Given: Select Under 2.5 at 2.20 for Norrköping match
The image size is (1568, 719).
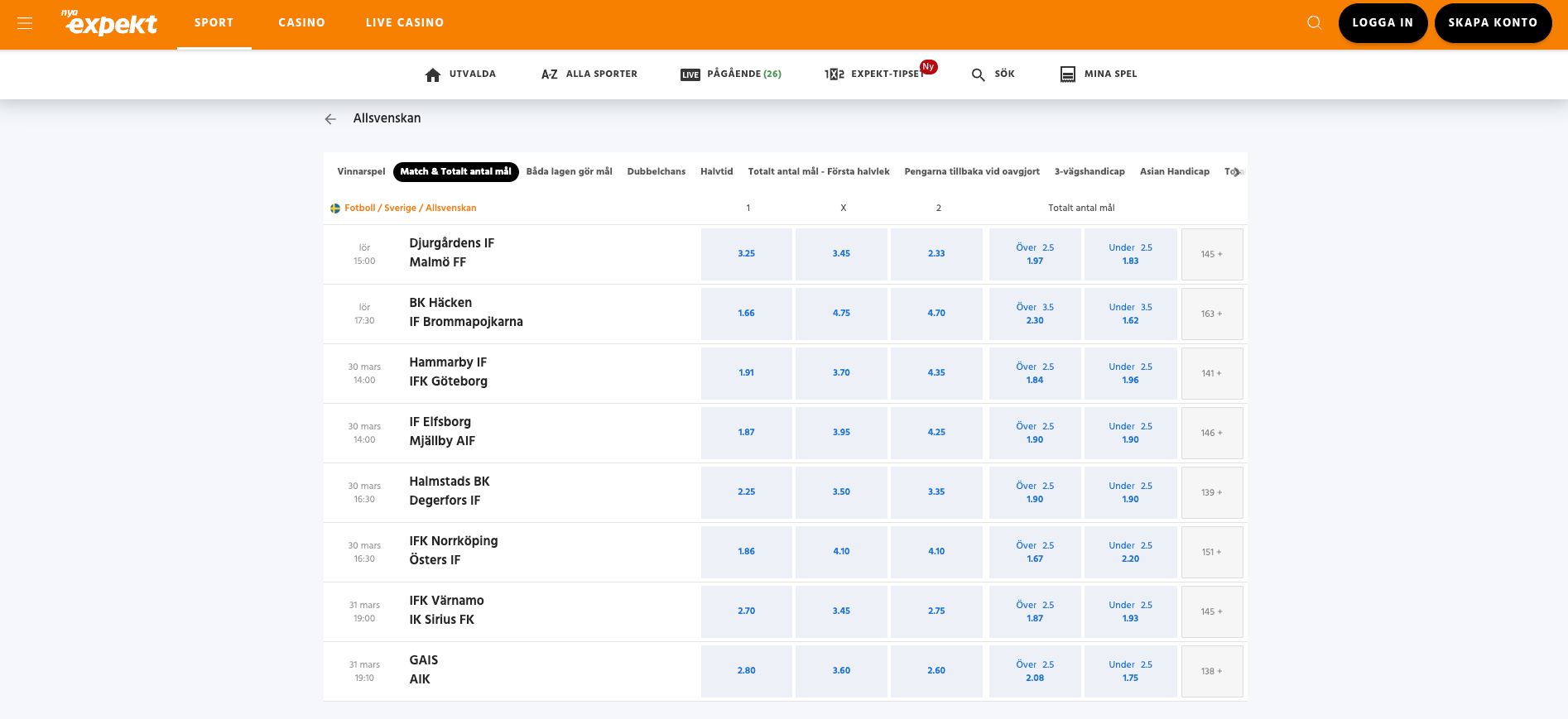Looking at the screenshot, I should pos(1130,552).
